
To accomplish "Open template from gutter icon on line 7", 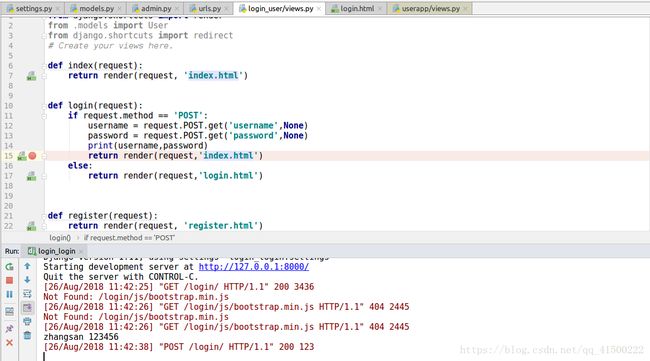I will pyautogui.click(x=32, y=76).
